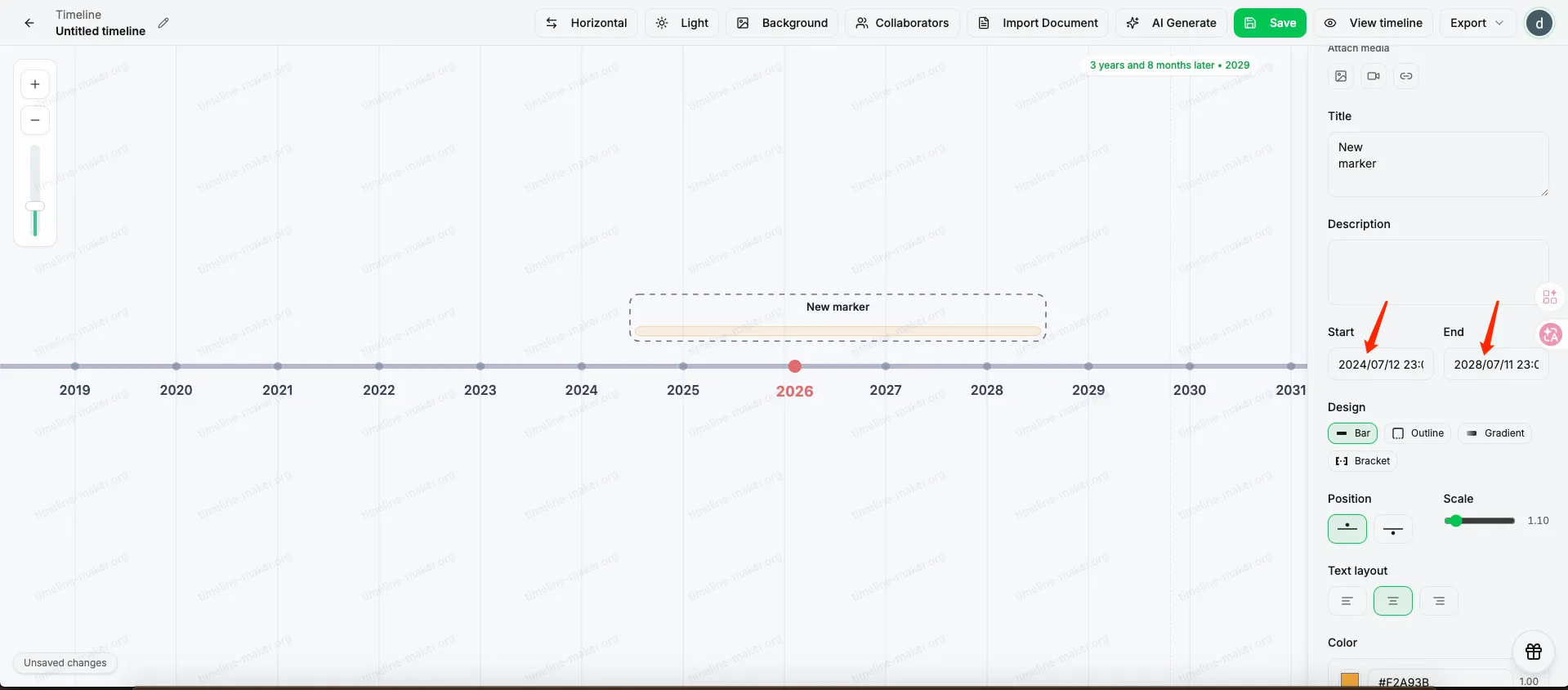The width and height of the screenshot is (1568, 690).
Task: Go back using the left arrow
Action: point(29,23)
